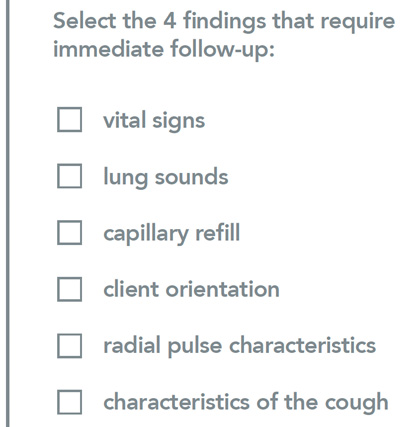The width and height of the screenshot is (407, 427).
Task: Click the 'capillary refill' option label
Action: (x=171, y=233)
